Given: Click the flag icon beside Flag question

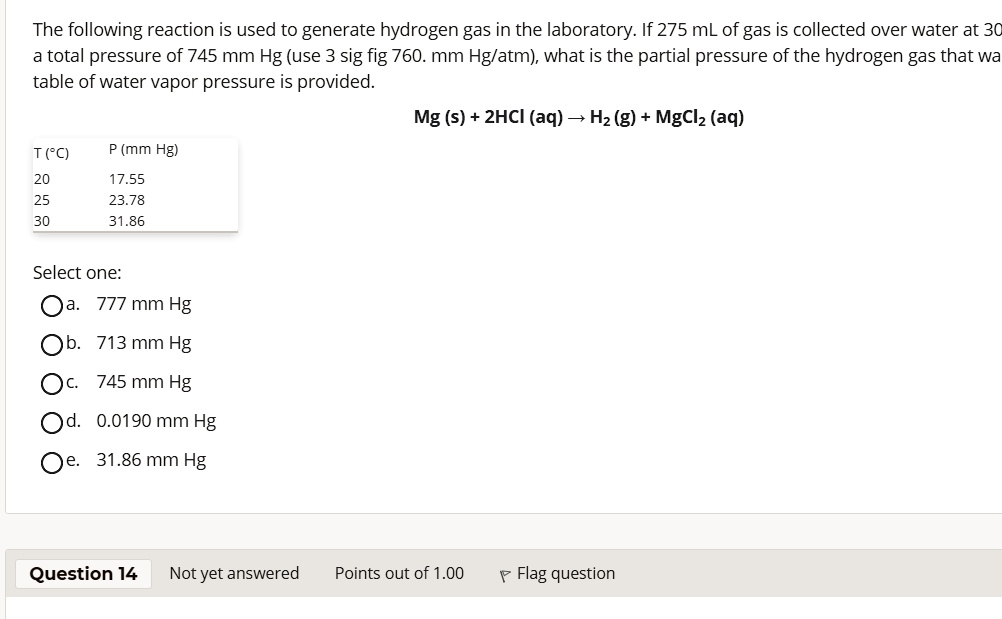Looking at the screenshot, I should coord(506,573).
